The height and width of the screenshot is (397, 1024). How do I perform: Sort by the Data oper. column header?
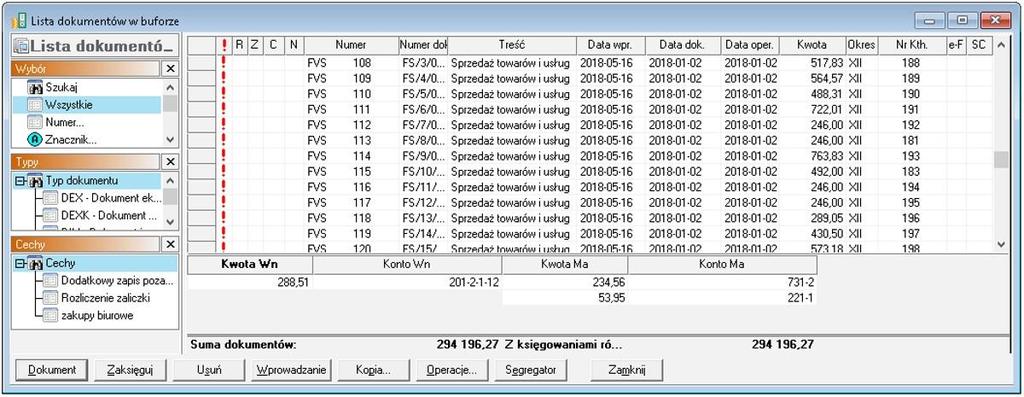pos(750,45)
